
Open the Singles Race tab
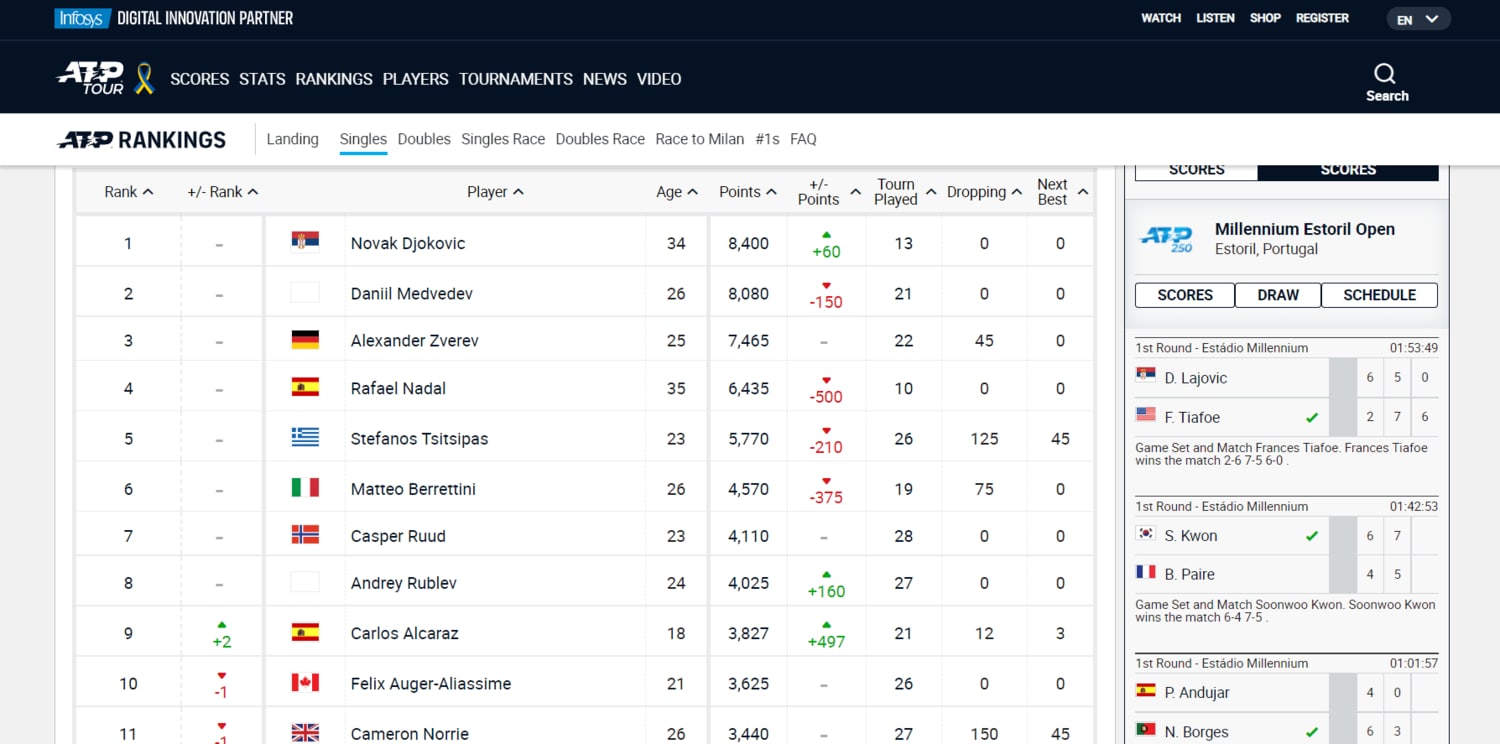click(503, 139)
